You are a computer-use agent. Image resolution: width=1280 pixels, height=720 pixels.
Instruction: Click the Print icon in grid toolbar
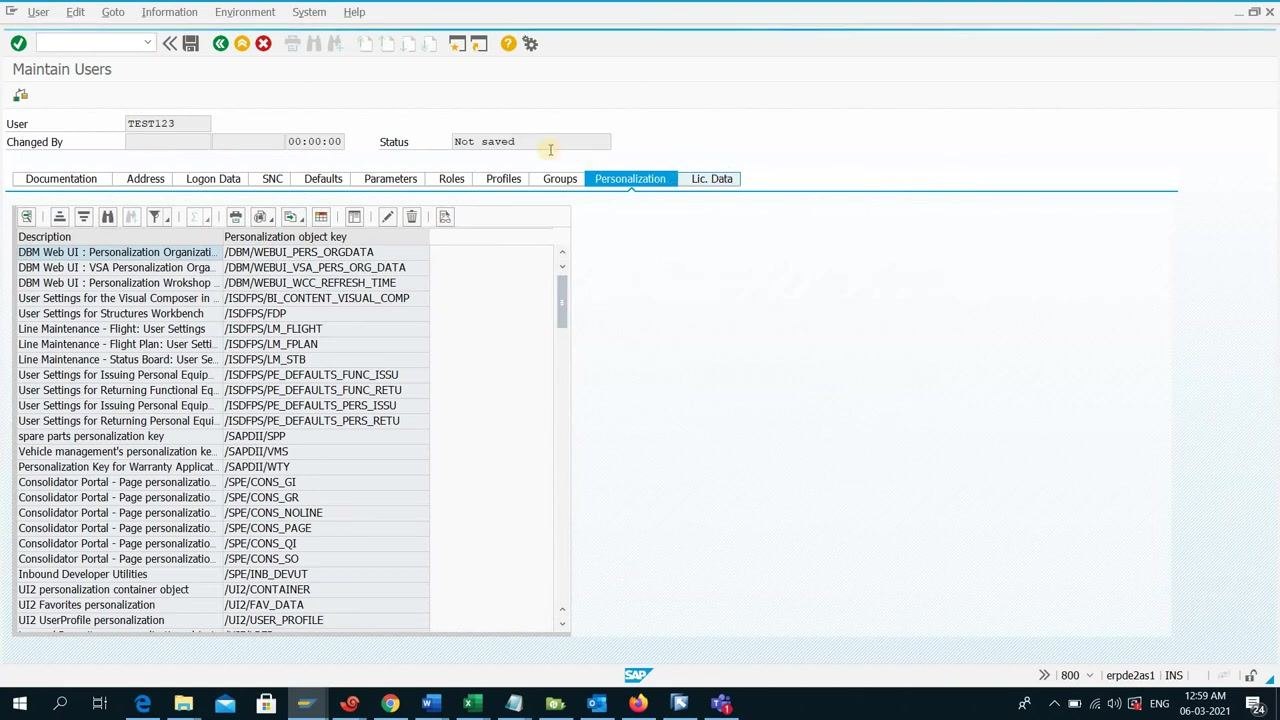pyautogui.click(x=236, y=217)
